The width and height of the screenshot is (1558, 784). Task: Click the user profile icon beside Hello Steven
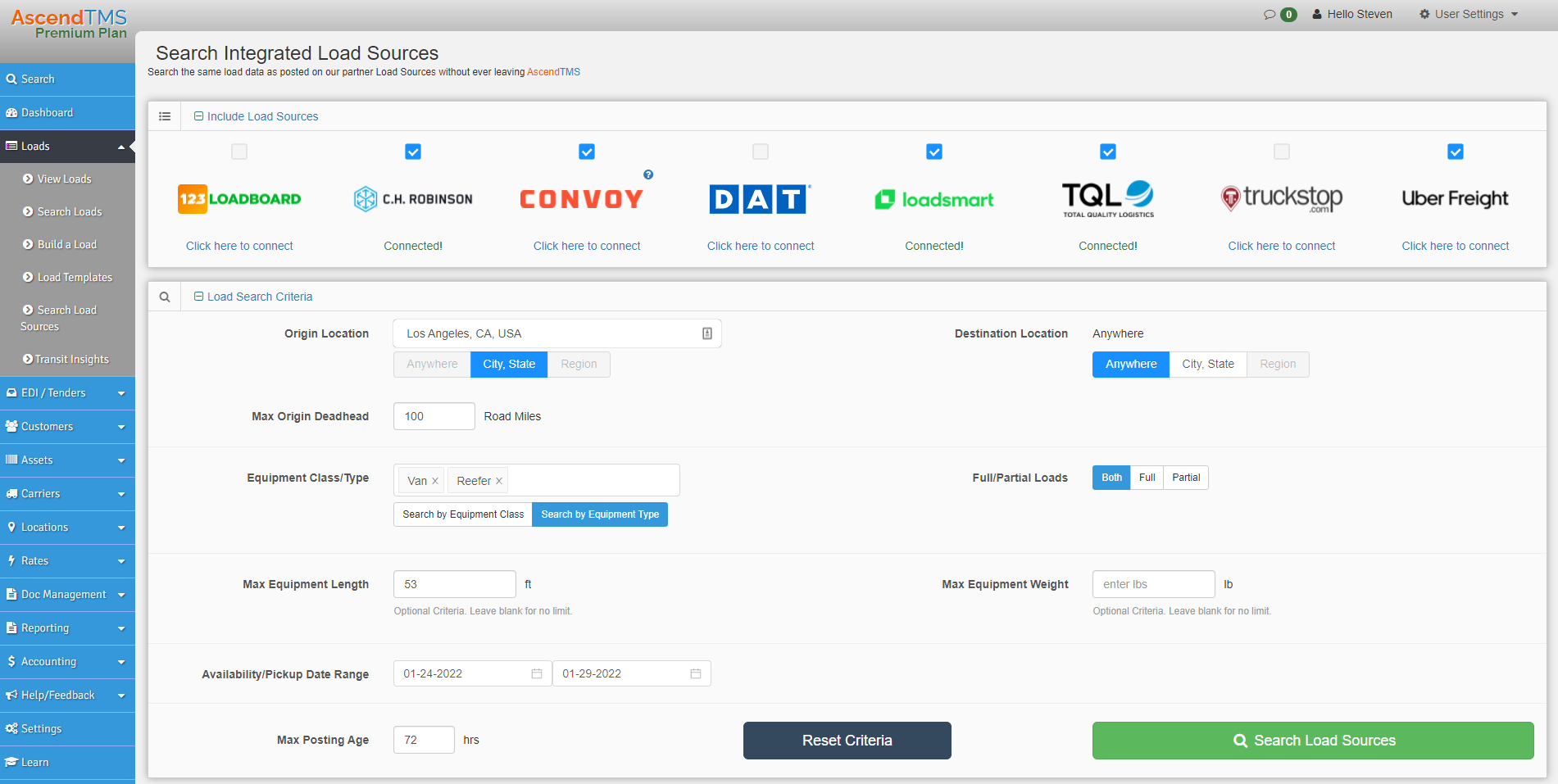click(x=1317, y=14)
